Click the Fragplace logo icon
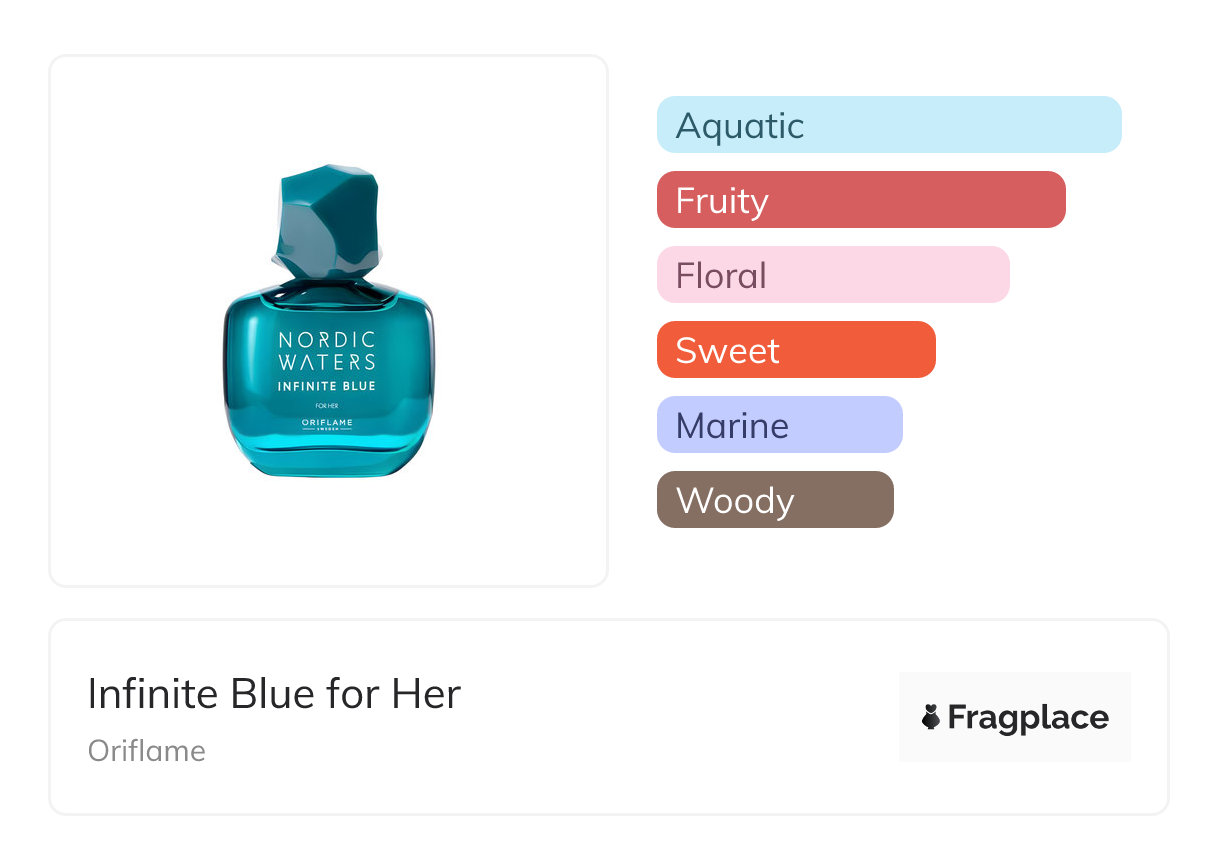 coord(931,717)
